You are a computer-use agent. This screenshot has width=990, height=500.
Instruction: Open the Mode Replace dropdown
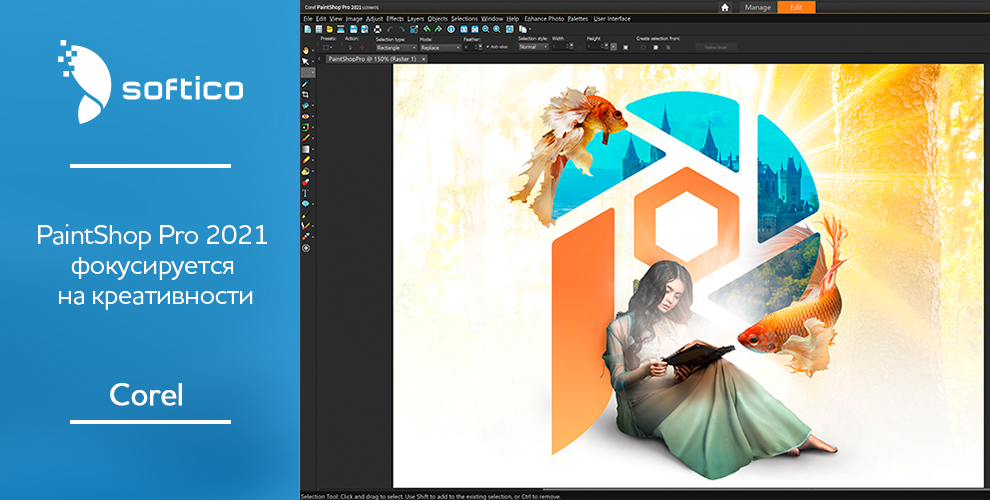point(440,47)
